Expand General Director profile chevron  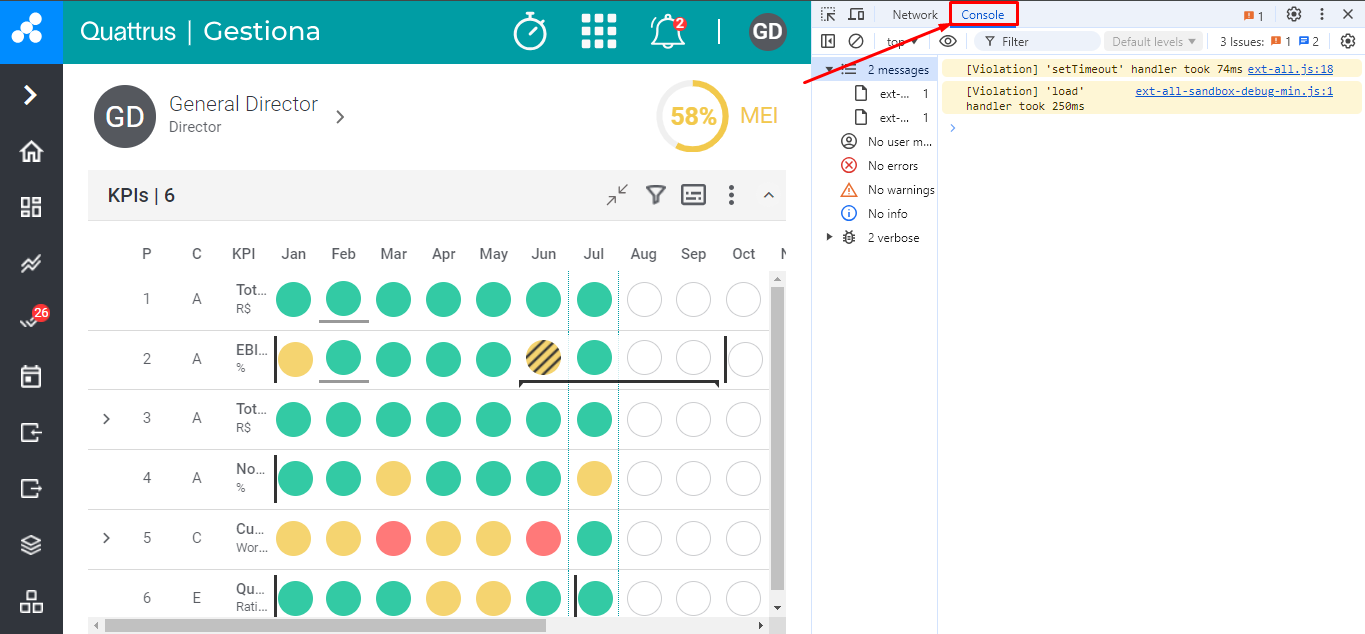pyautogui.click(x=340, y=117)
